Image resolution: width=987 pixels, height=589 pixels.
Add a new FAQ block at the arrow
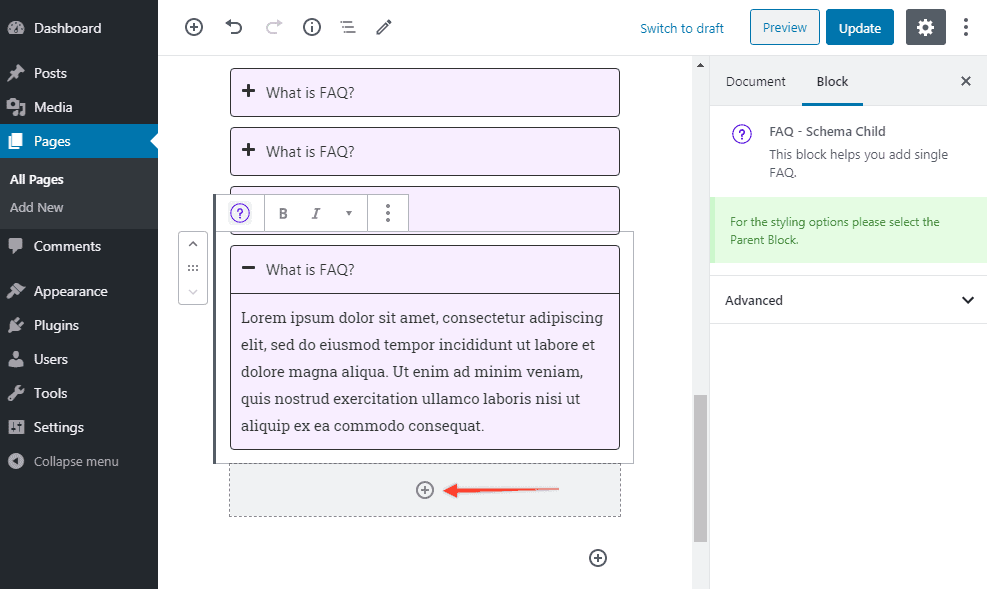424,490
